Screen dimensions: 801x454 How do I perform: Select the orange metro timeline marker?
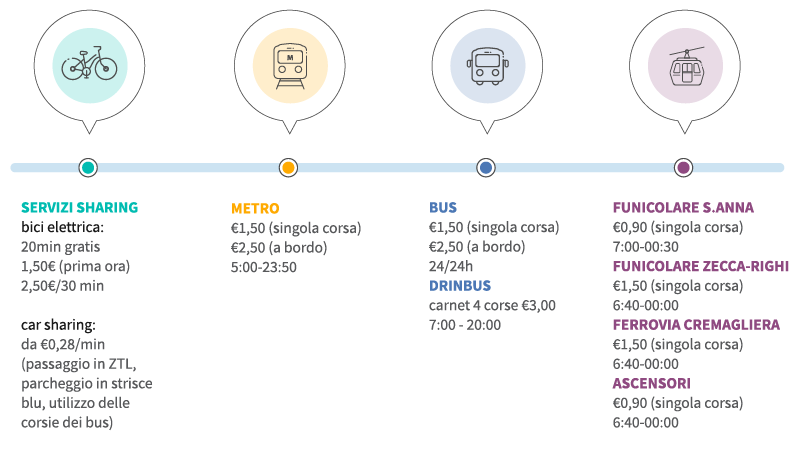pyautogui.click(x=288, y=168)
